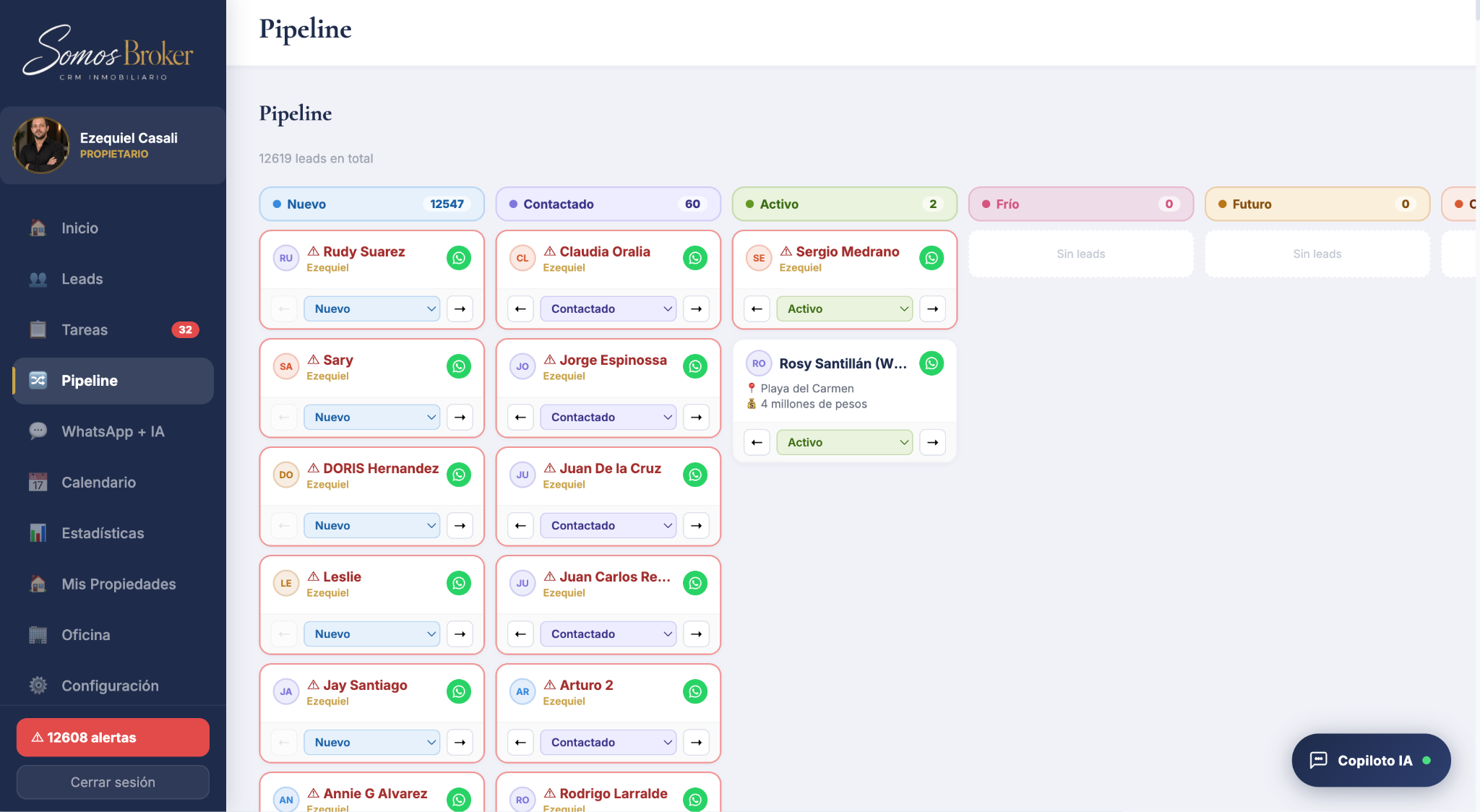
Task: Move Sary forward with right arrow
Action: [460, 417]
